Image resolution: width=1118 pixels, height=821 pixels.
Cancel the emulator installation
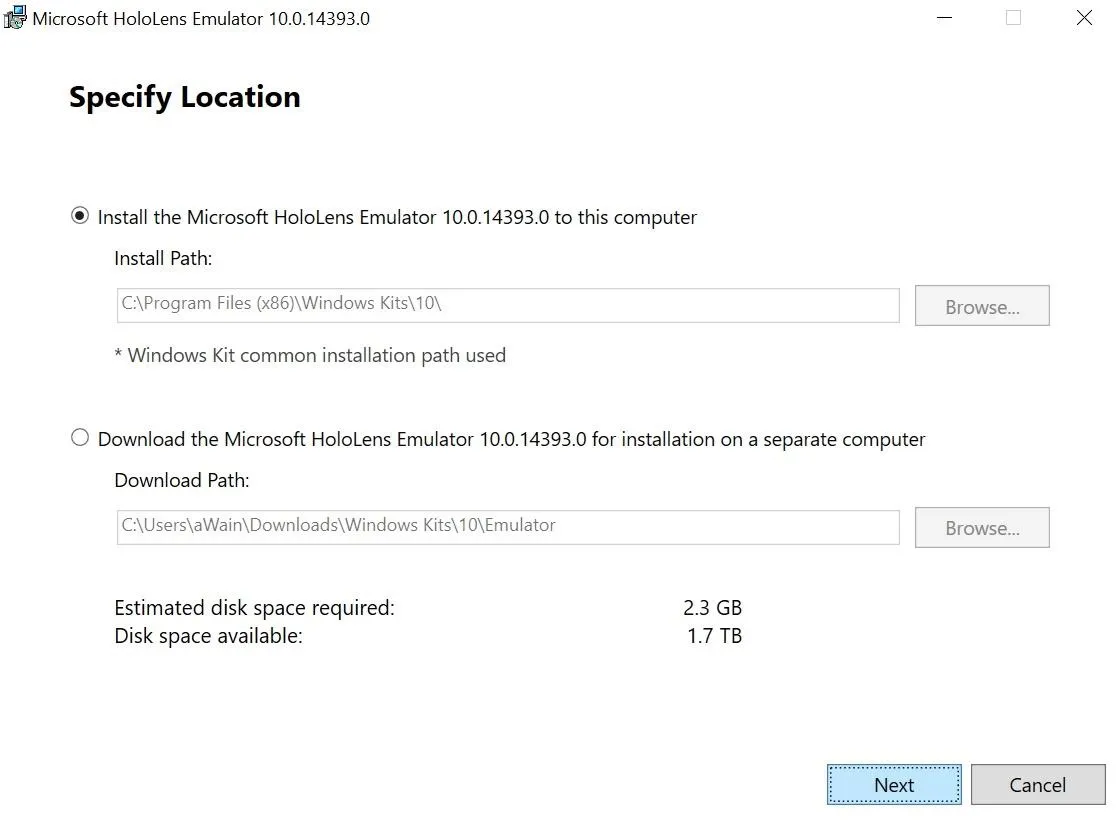click(1037, 785)
